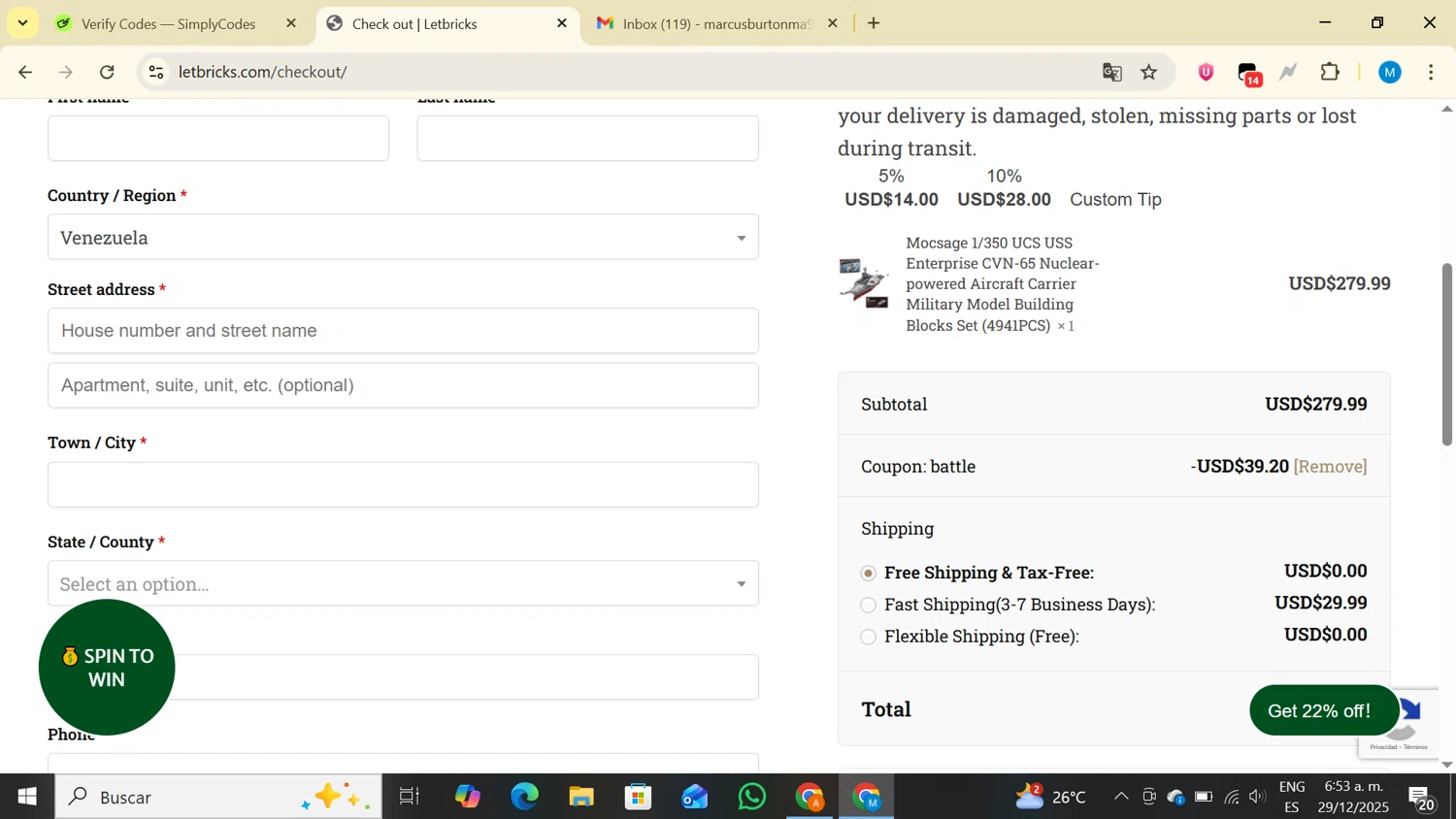Open the Bitwarden shield extension

click(x=1206, y=72)
